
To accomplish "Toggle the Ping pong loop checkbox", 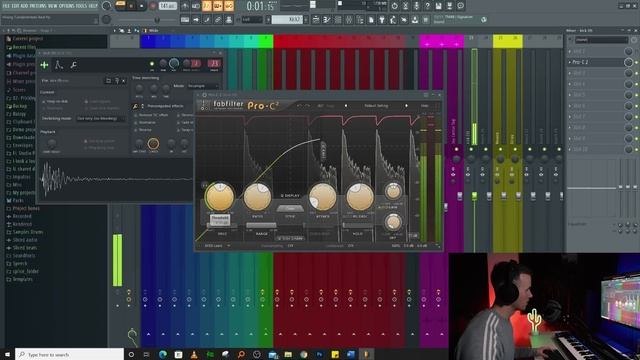I will point(86,148).
